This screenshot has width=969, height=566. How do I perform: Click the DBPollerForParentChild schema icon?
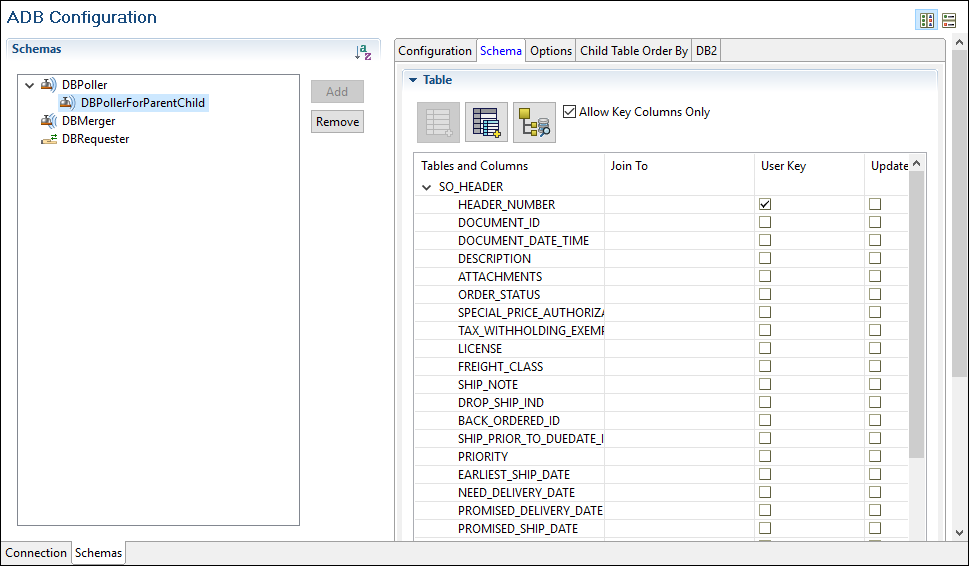pyautogui.click(x=67, y=103)
